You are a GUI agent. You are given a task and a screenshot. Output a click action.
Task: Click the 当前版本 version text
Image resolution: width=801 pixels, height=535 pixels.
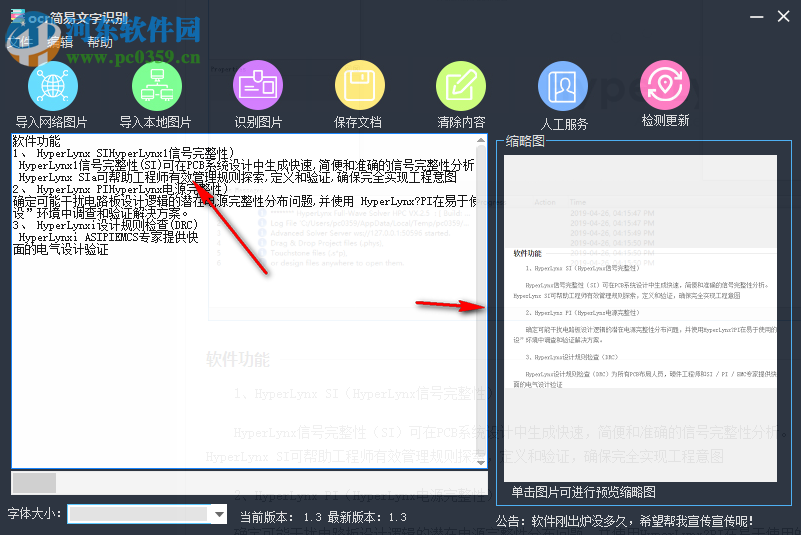pos(280,517)
